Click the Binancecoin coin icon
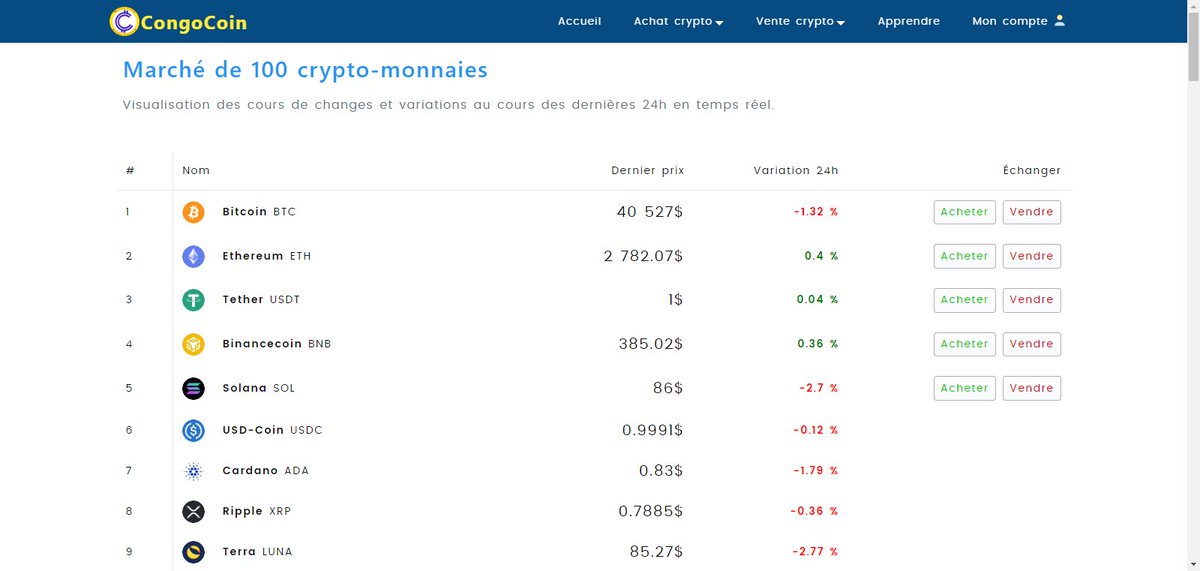1200x571 pixels. [x=193, y=344]
